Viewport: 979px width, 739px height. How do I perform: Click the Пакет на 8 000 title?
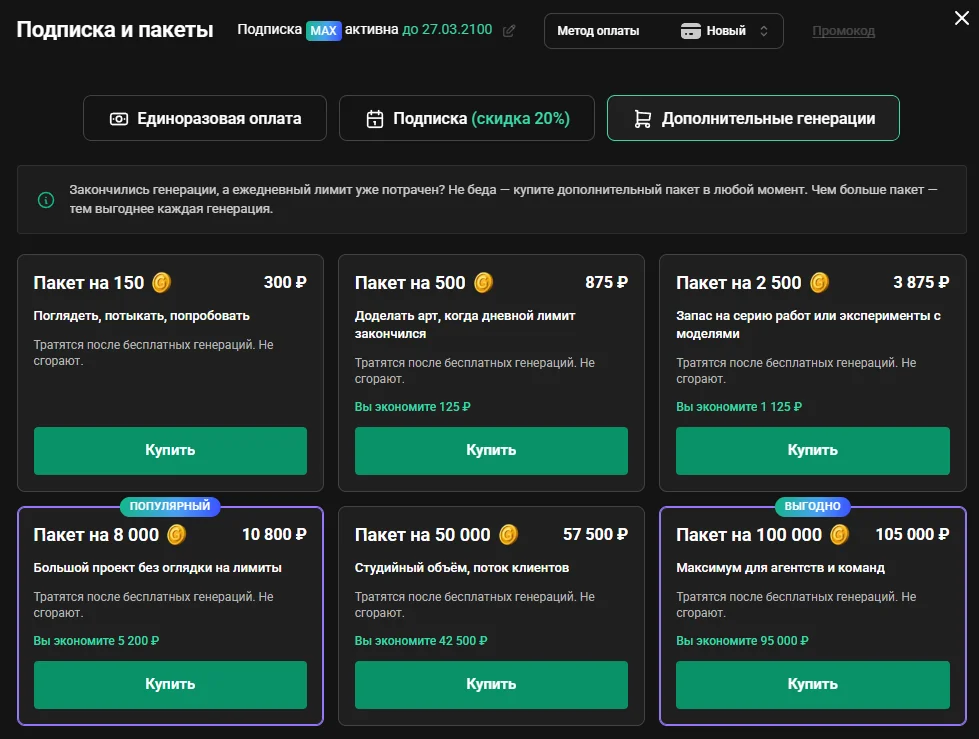(96, 535)
